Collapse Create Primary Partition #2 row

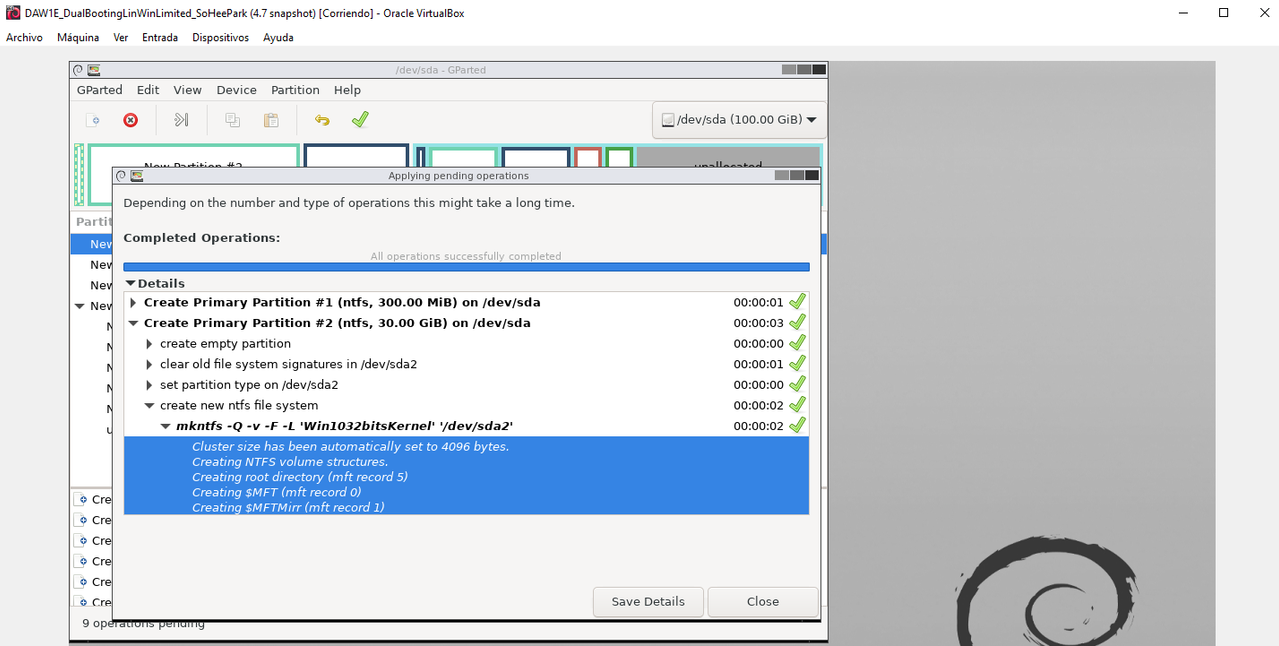tap(133, 323)
